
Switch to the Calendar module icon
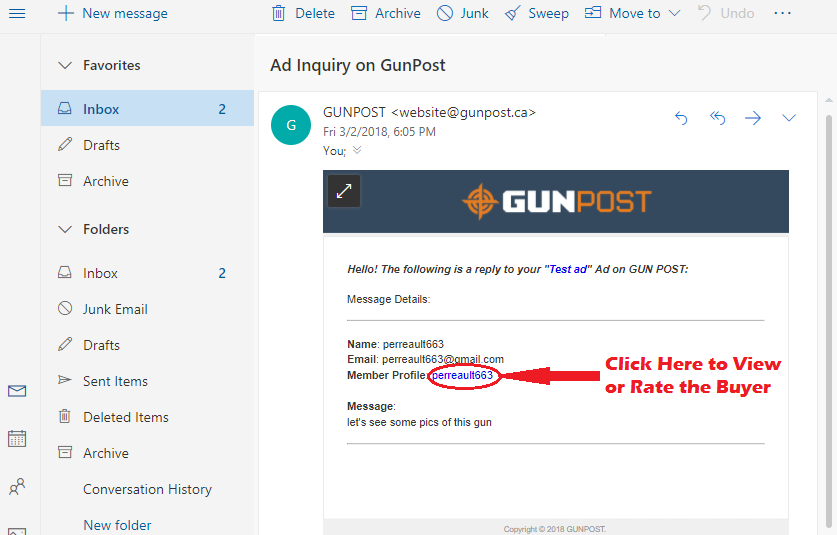(x=17, y=438)
